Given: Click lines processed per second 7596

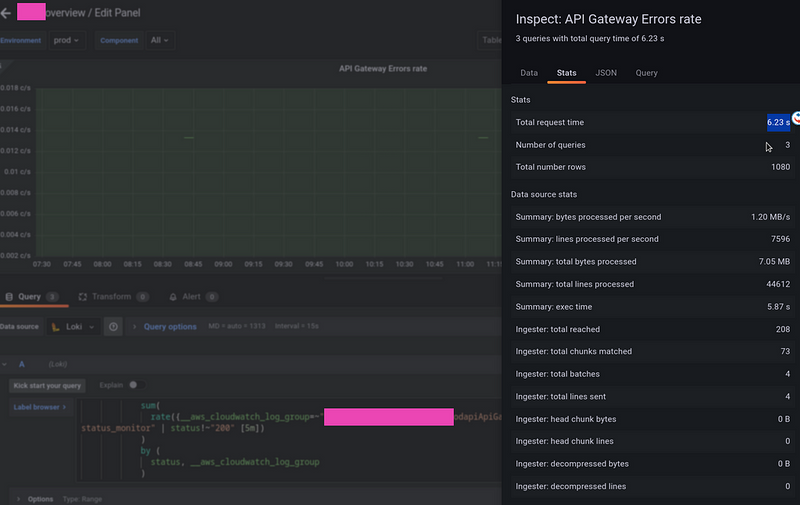Looking at the screenshot, I should tap(780, 239).
